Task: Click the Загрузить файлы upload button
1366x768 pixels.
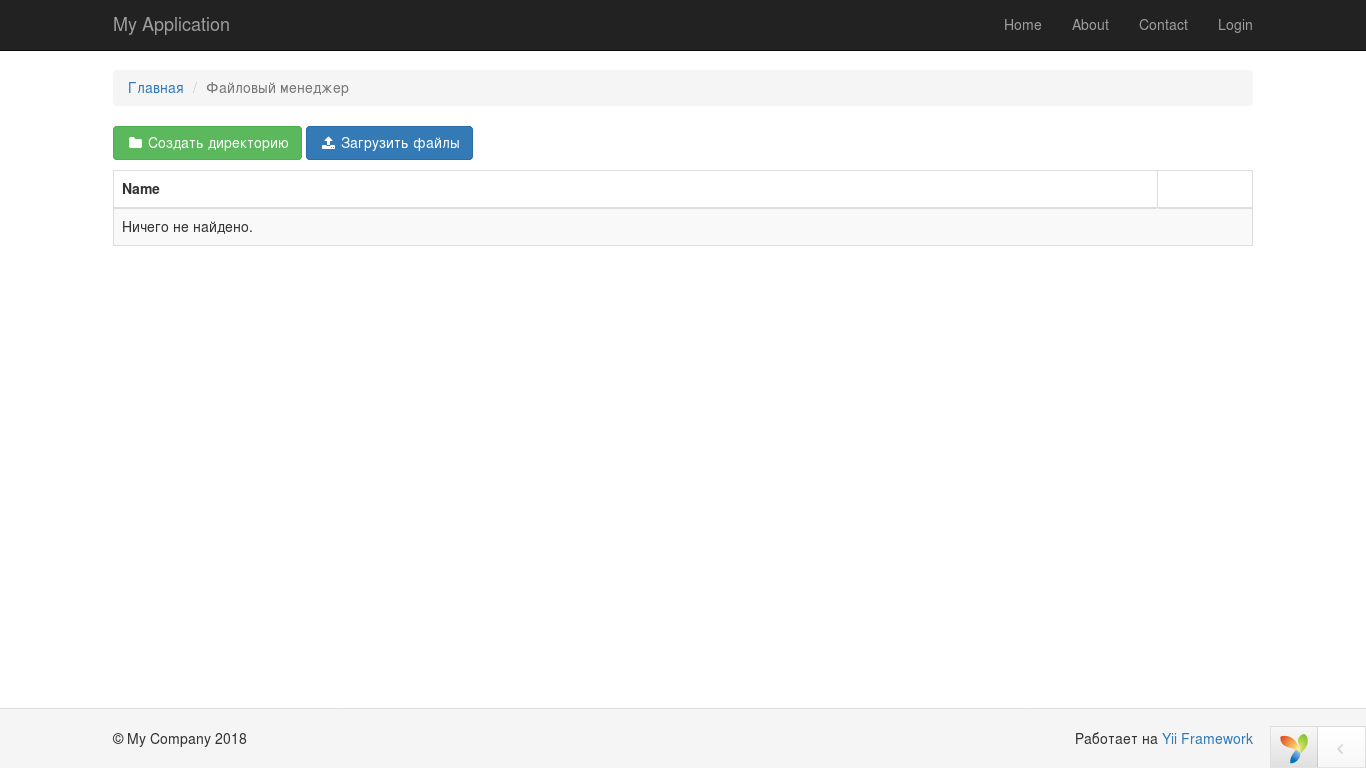Action: [x=389, y=143]
